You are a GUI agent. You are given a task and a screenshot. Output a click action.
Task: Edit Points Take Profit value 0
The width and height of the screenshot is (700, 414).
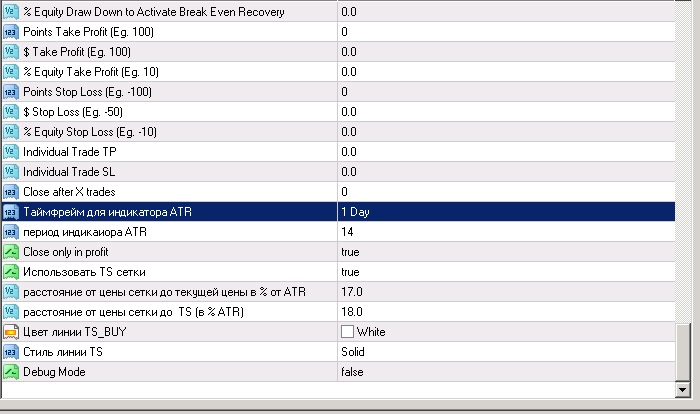(x=506, y=32)
